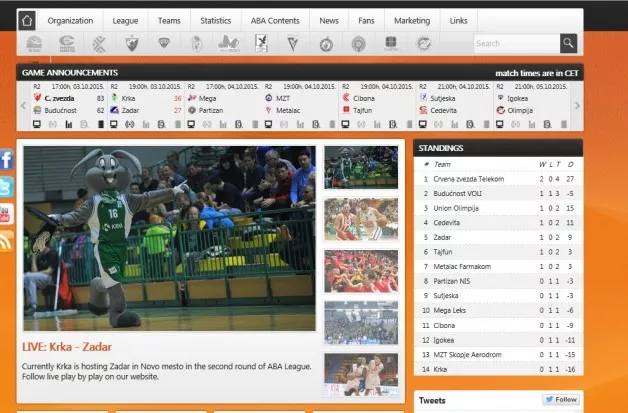The width and height of the screenshot is (628, 413).
Task: Open the ABA Contents menu
Action: pos(273,20)
